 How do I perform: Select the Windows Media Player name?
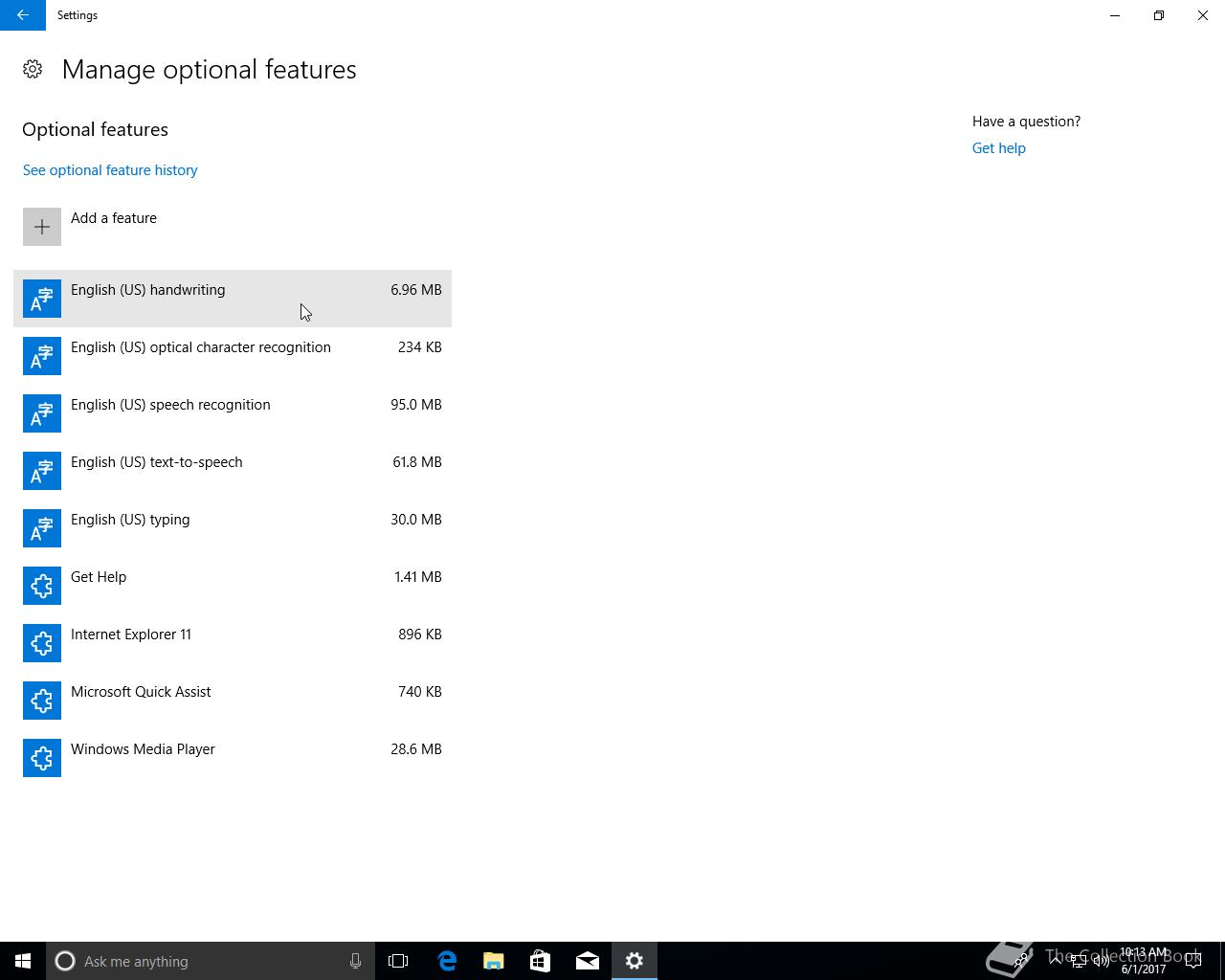point(143,749)
